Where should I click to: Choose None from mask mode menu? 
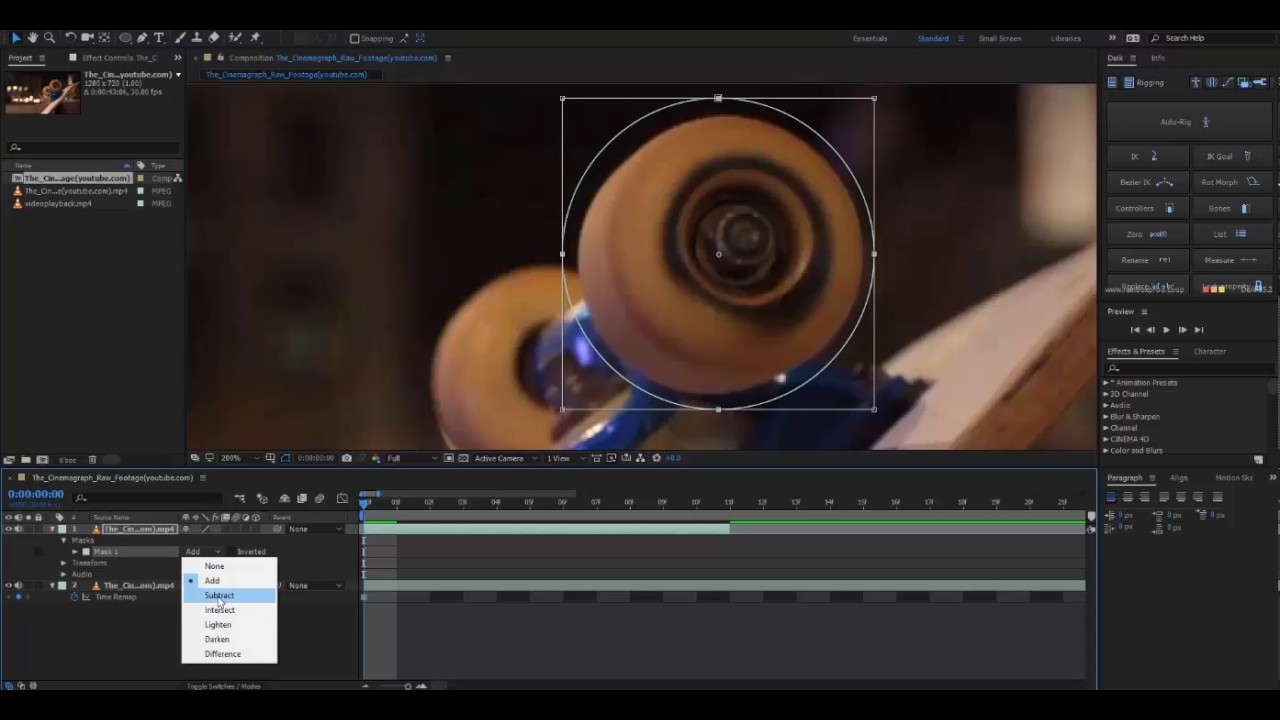[x=229, y=566]
